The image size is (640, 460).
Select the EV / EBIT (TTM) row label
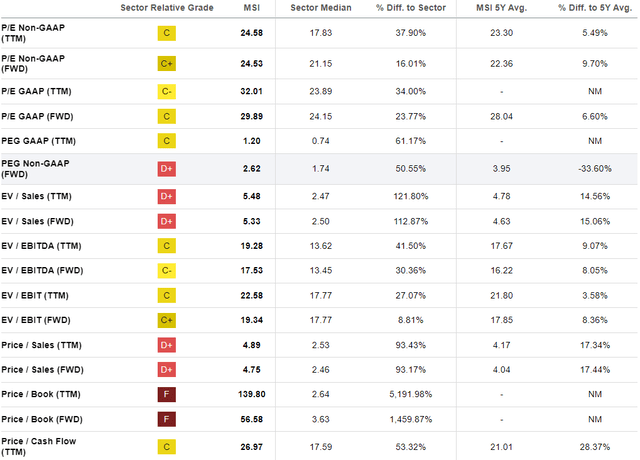35,295
